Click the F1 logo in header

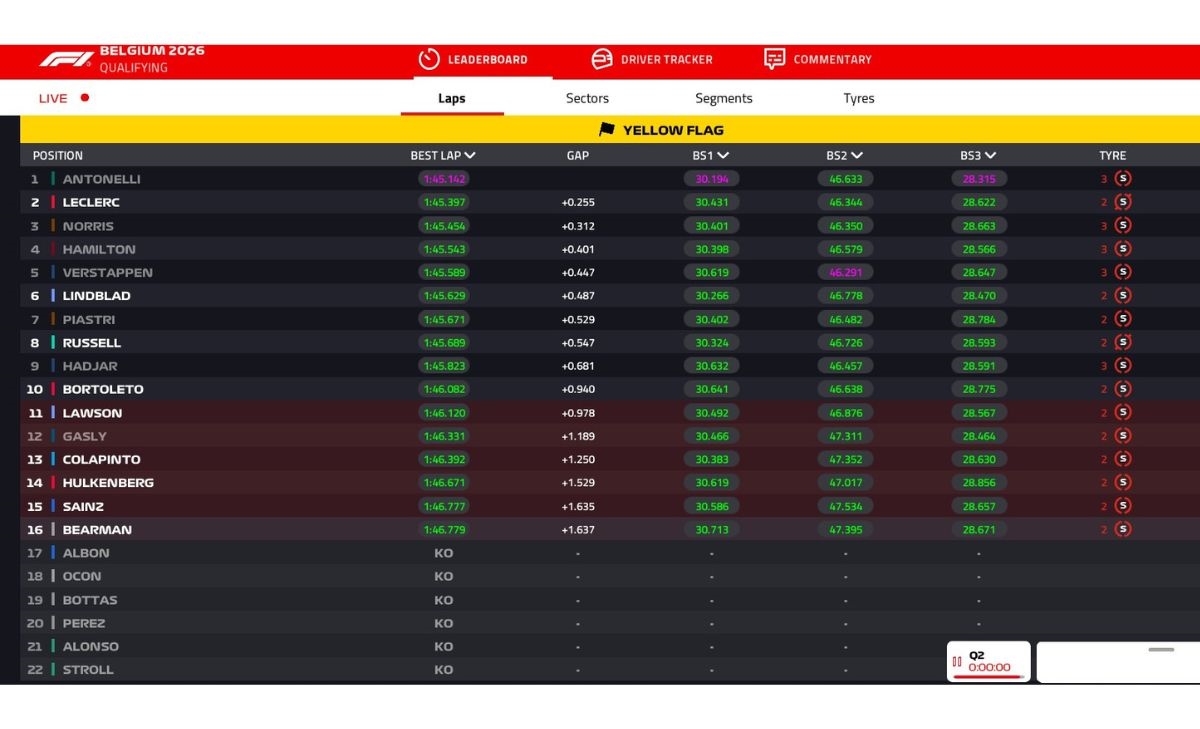66,59
